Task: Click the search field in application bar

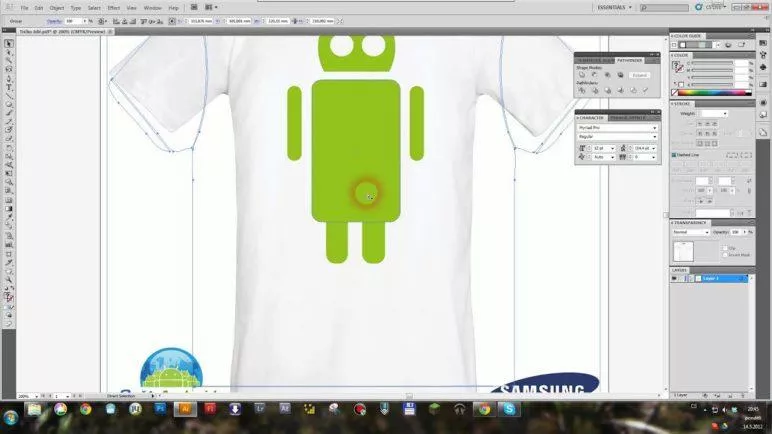Action: point(664,7)
